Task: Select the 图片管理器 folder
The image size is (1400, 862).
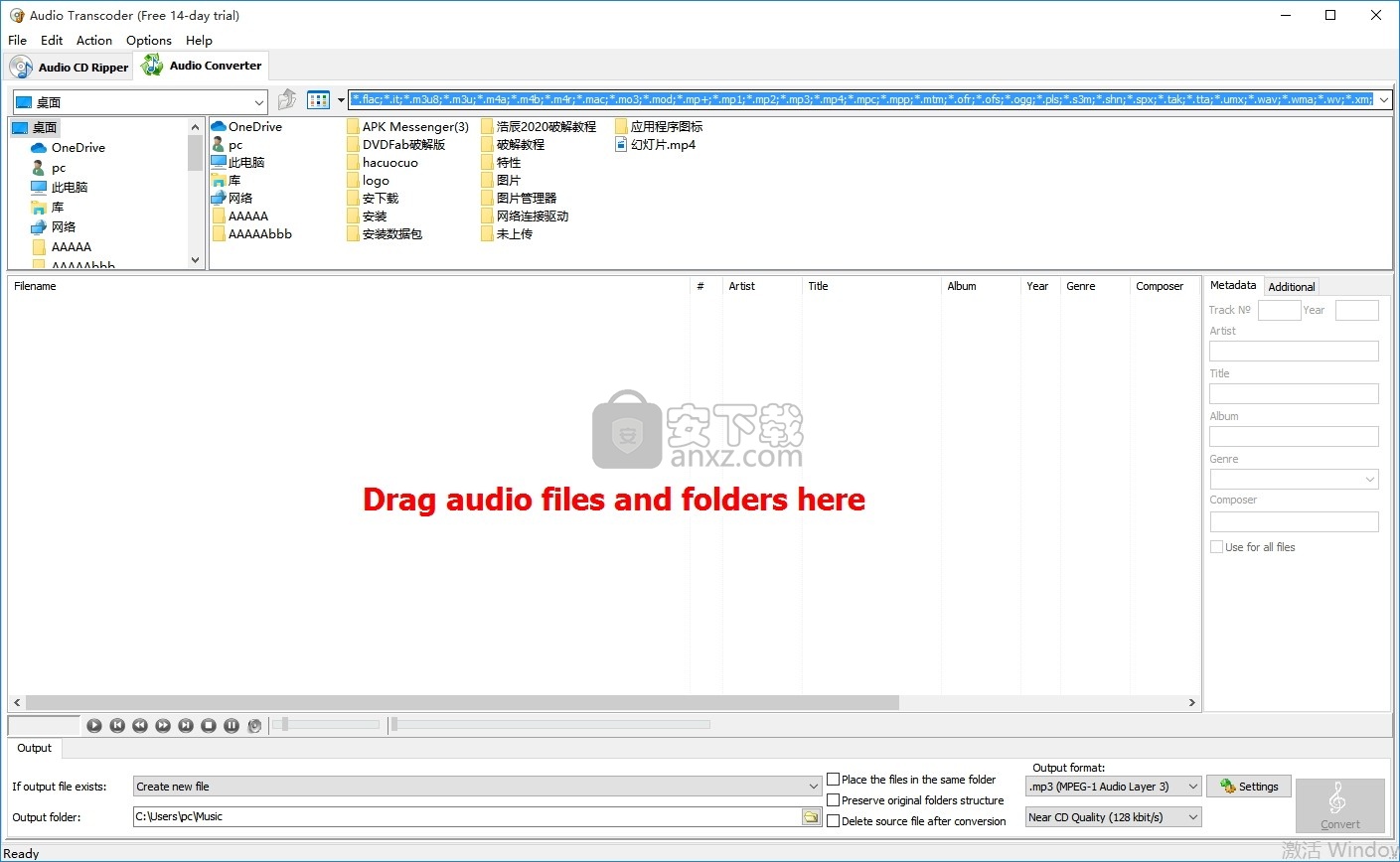Action: [519, 198]
